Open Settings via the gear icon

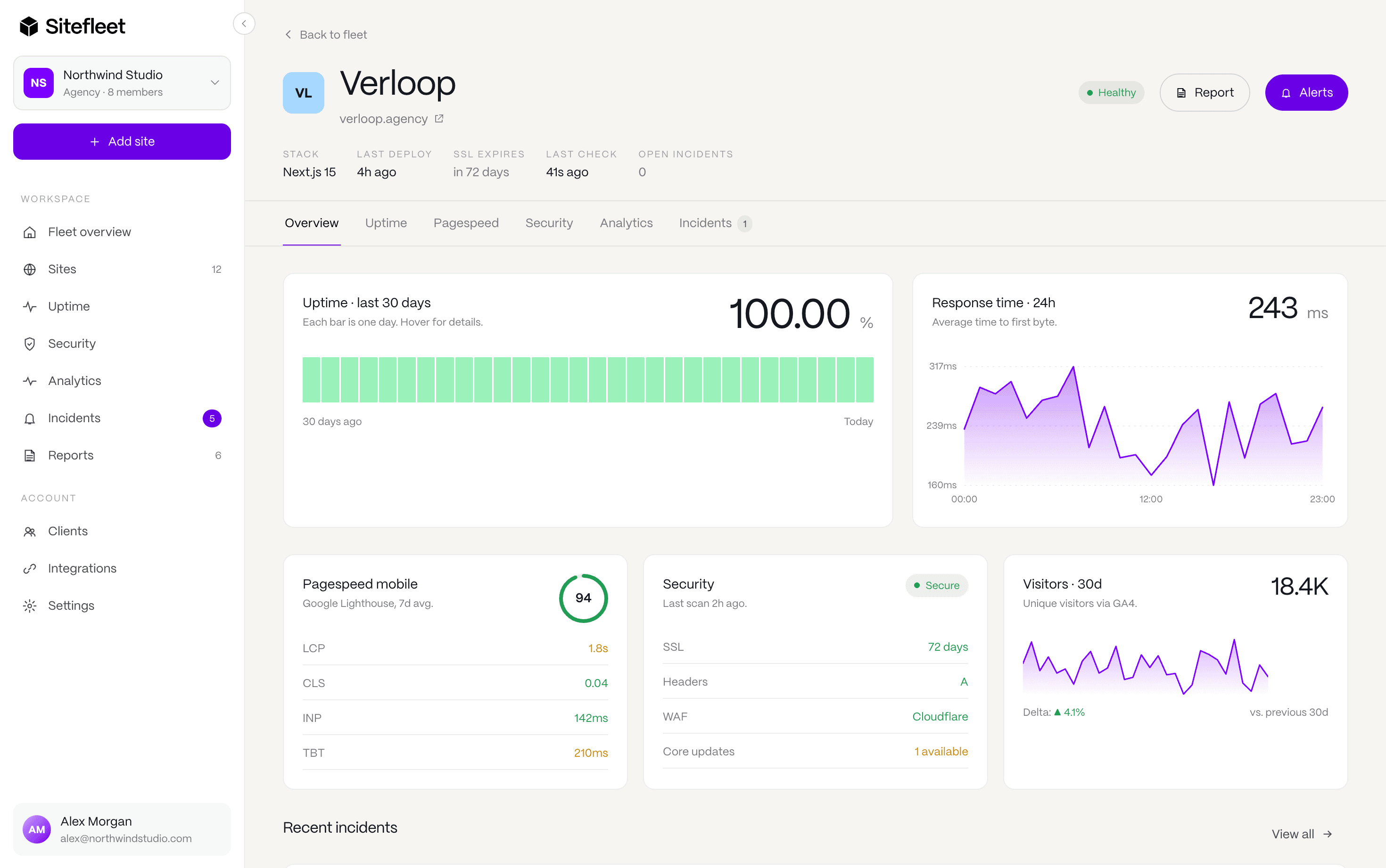31,606
